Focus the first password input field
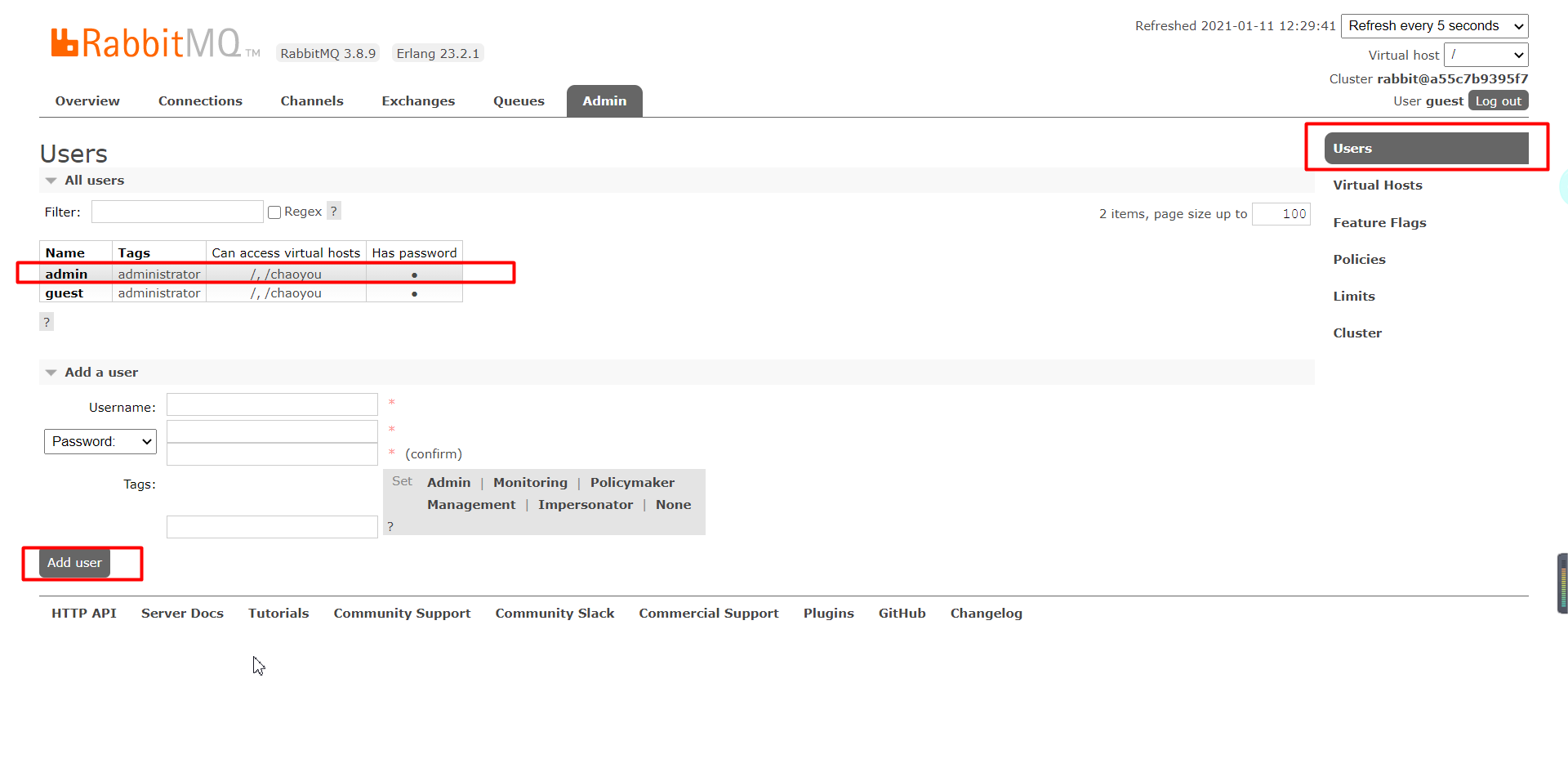The width and height of the screenshot is (1568, 759). (x=272, y=431)
